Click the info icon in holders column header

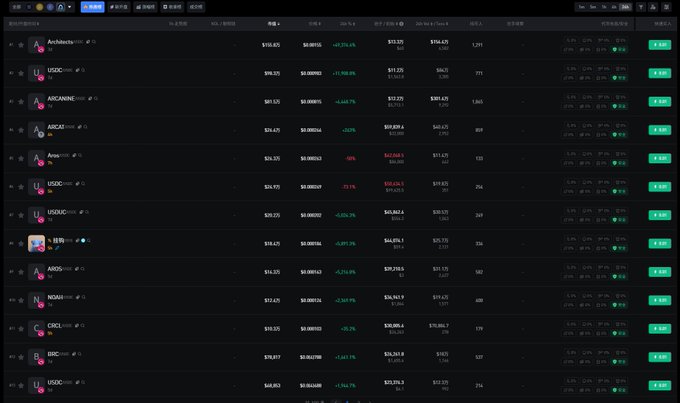(402, 24)
